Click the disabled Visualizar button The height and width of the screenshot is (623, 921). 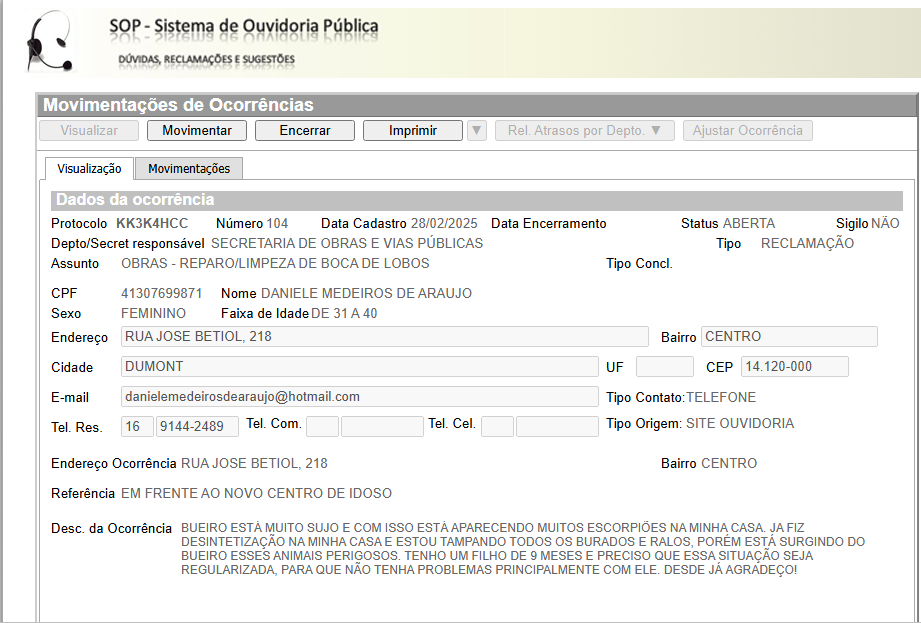89,131
